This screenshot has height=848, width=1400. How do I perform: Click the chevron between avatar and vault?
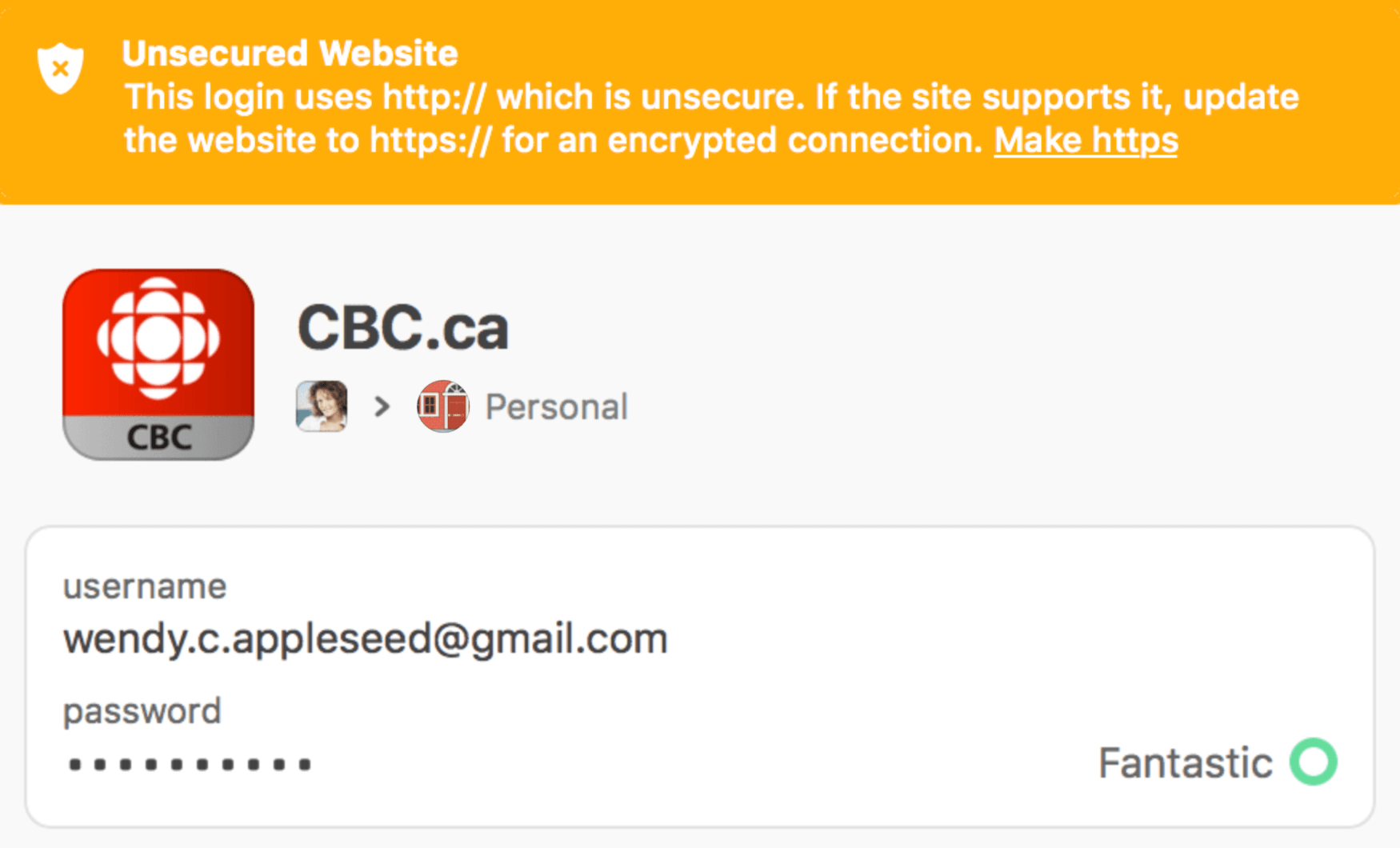click(382, 406)
